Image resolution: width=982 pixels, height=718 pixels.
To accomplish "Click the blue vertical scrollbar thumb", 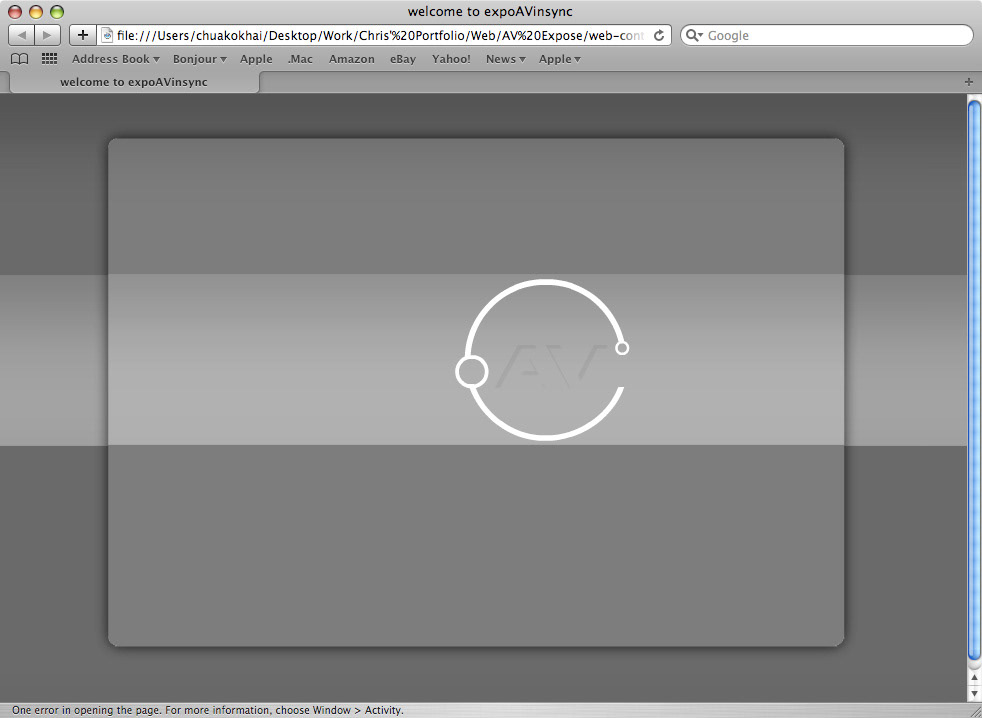I will (974, 381).
